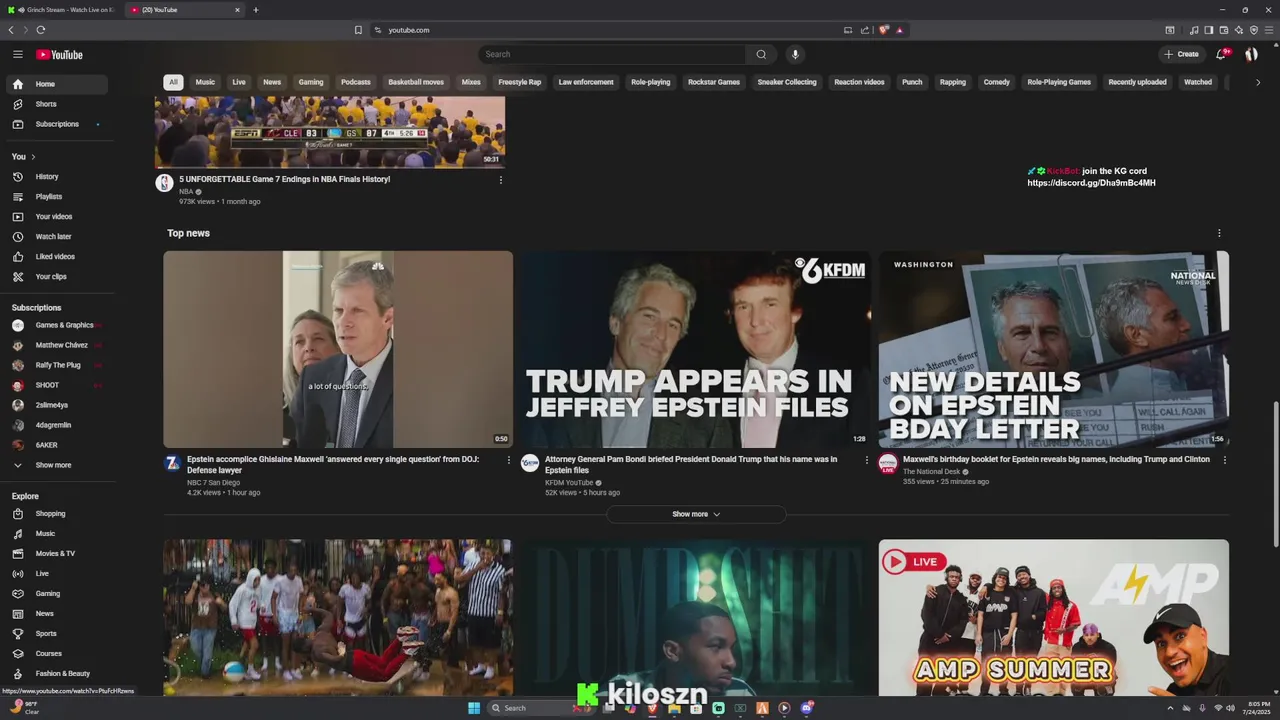This screenshot has width=1280, height=720.
Task: Click the Create button
Action: [x=1182, y=54]
